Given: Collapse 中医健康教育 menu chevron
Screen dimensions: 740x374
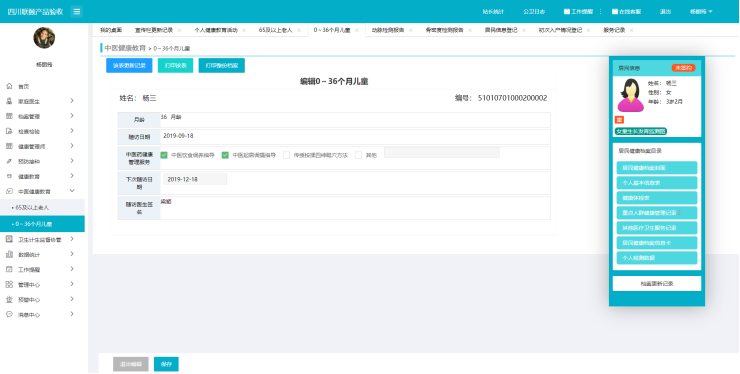Looking at the screenshot, I should click(x=72, y=191).
